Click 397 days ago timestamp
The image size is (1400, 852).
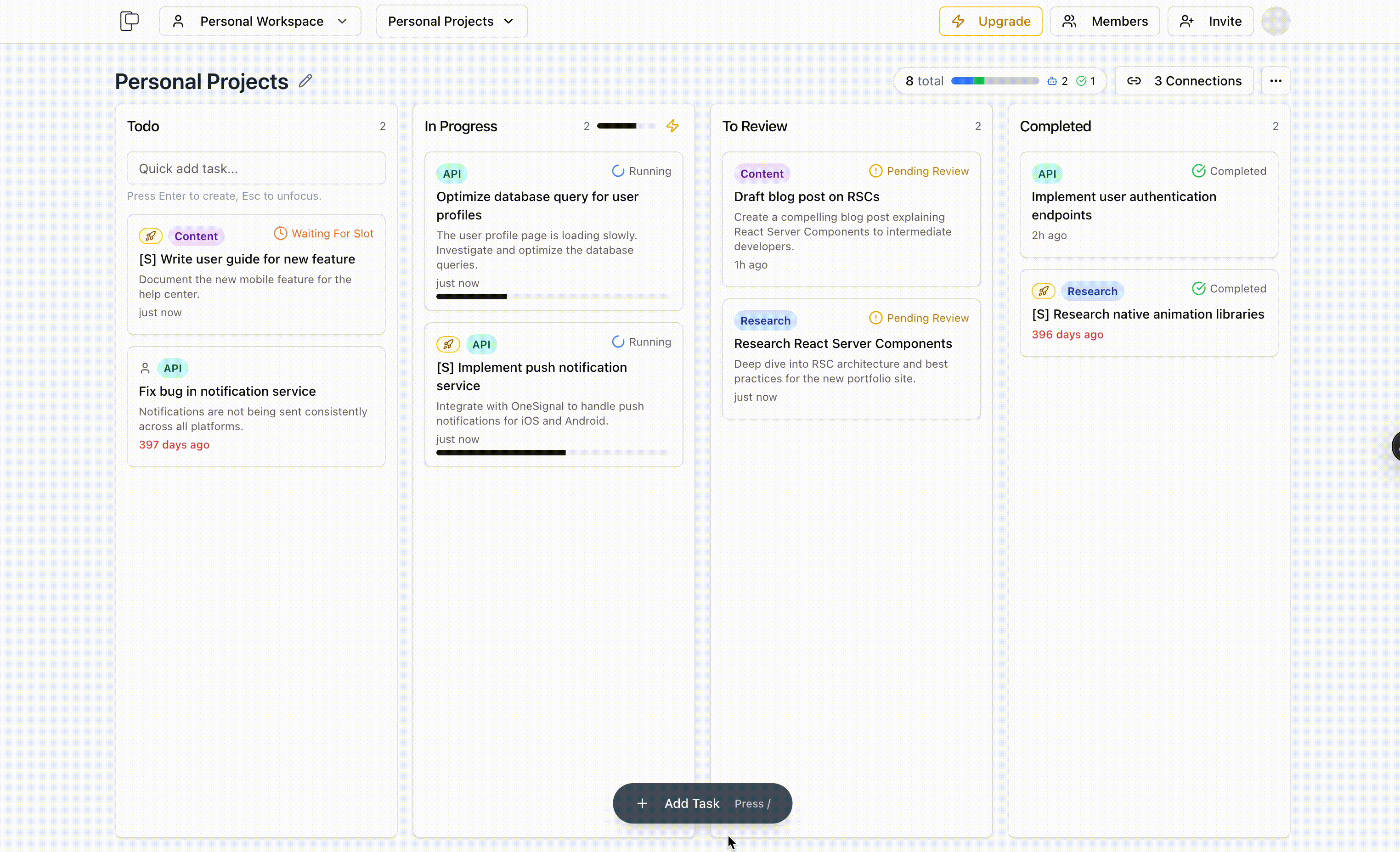coord(174,444)
